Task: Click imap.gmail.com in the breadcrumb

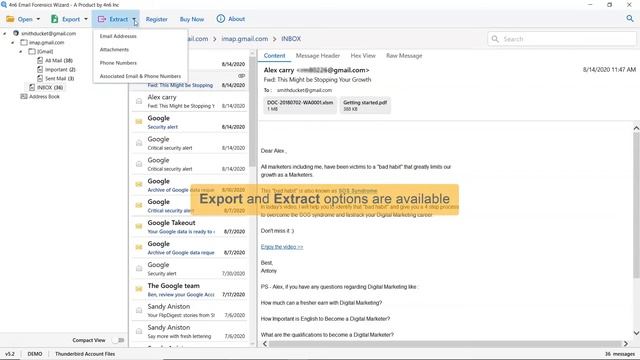Action: [x=244, y=39]
